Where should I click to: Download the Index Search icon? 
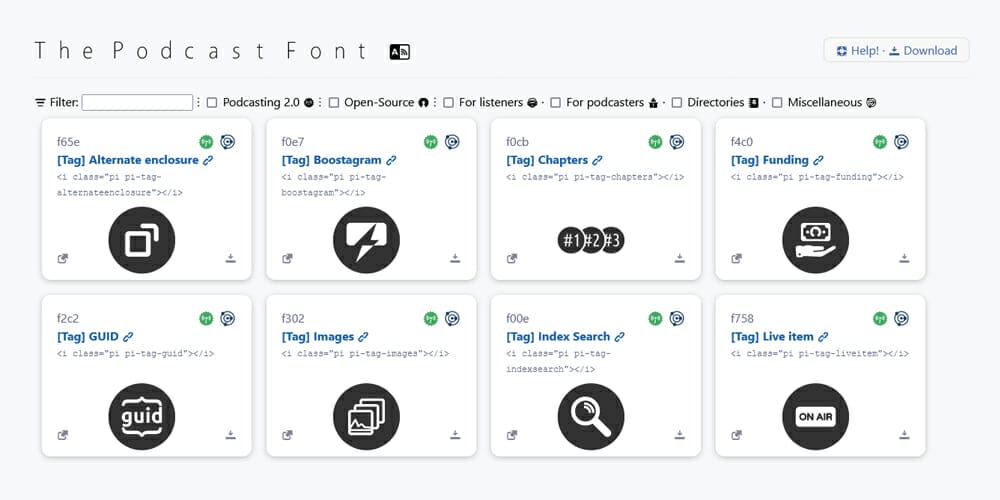click(x=680, y=434)
